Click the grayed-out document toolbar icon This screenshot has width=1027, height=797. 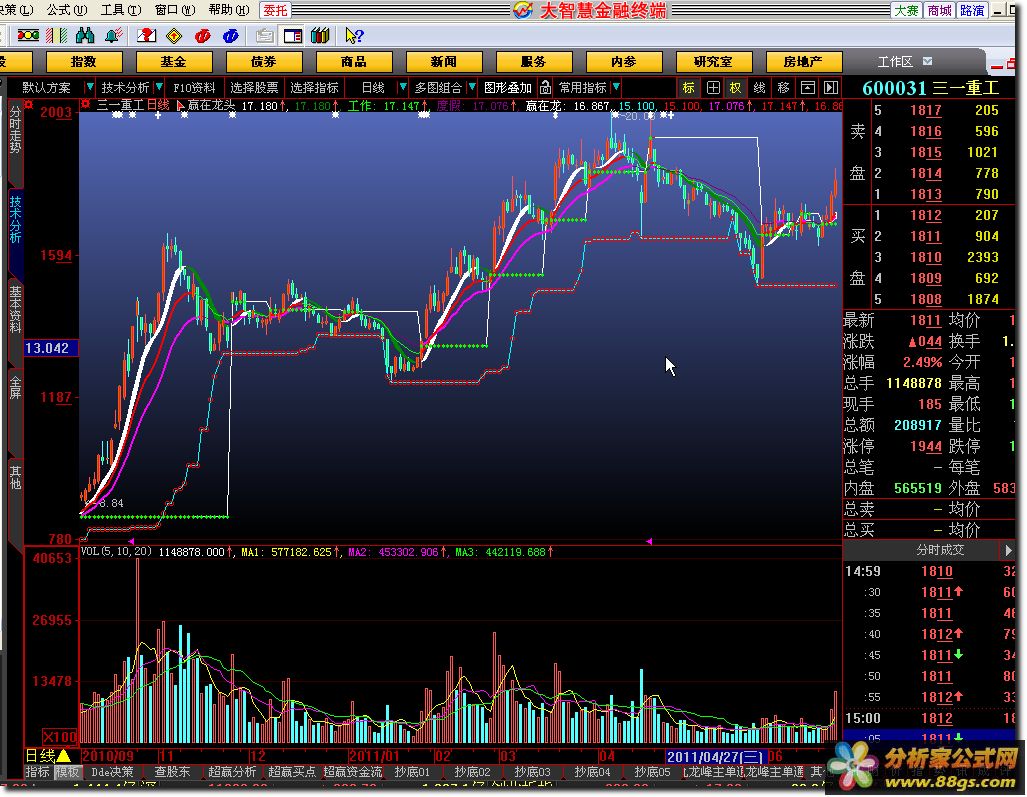point(265,35)
